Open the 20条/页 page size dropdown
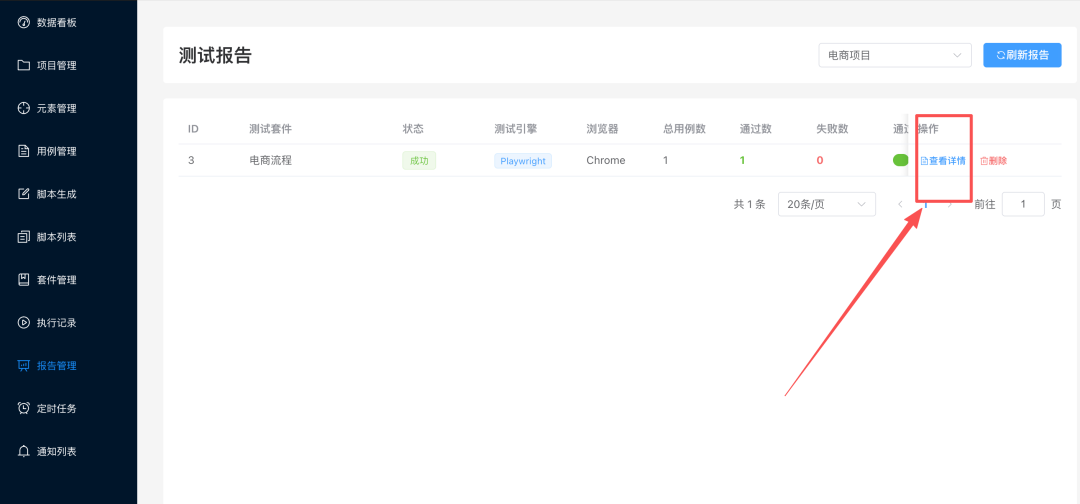This screenshot has height=504, width=1080. pos(827,204)
